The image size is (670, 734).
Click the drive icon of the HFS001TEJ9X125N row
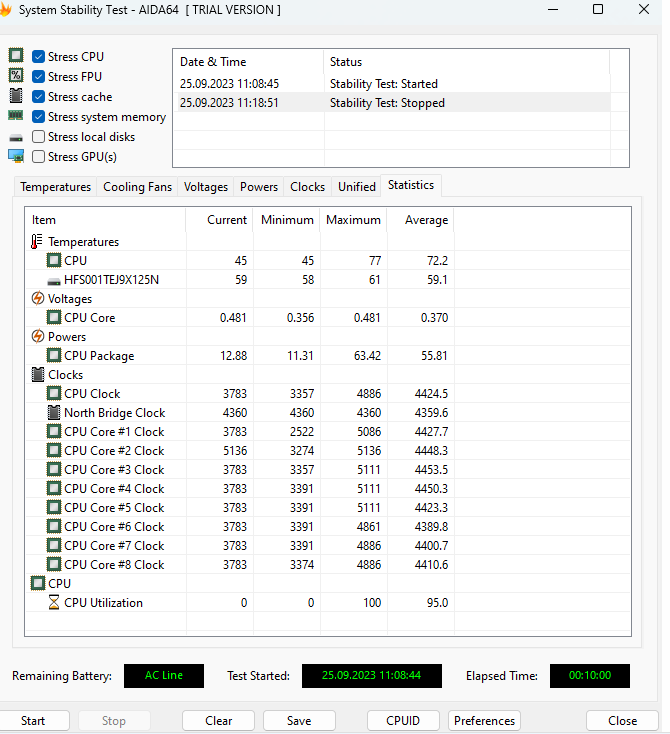pos(54,281)
